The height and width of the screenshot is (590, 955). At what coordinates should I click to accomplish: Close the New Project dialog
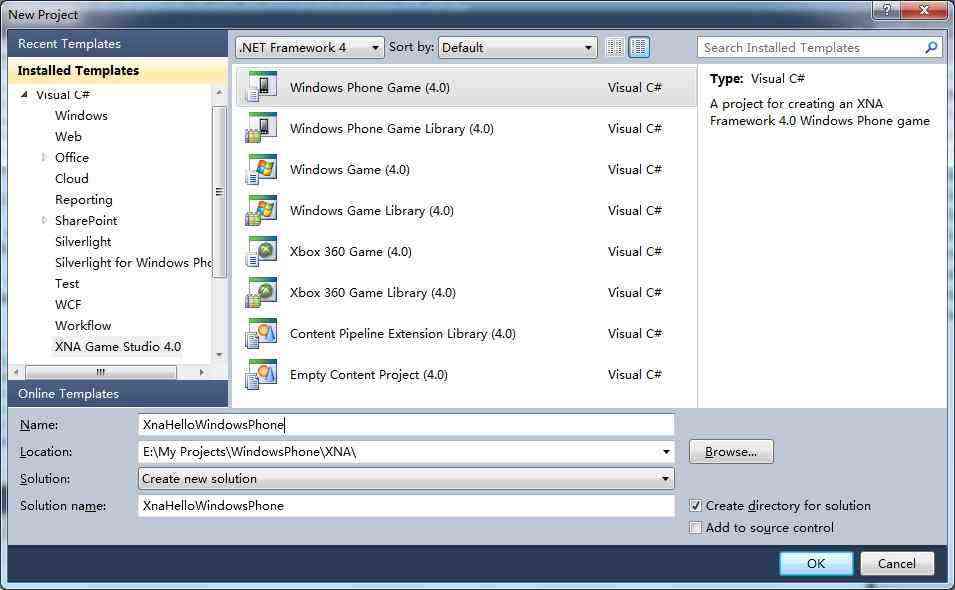pyautogui.click(x=924, y=9)
